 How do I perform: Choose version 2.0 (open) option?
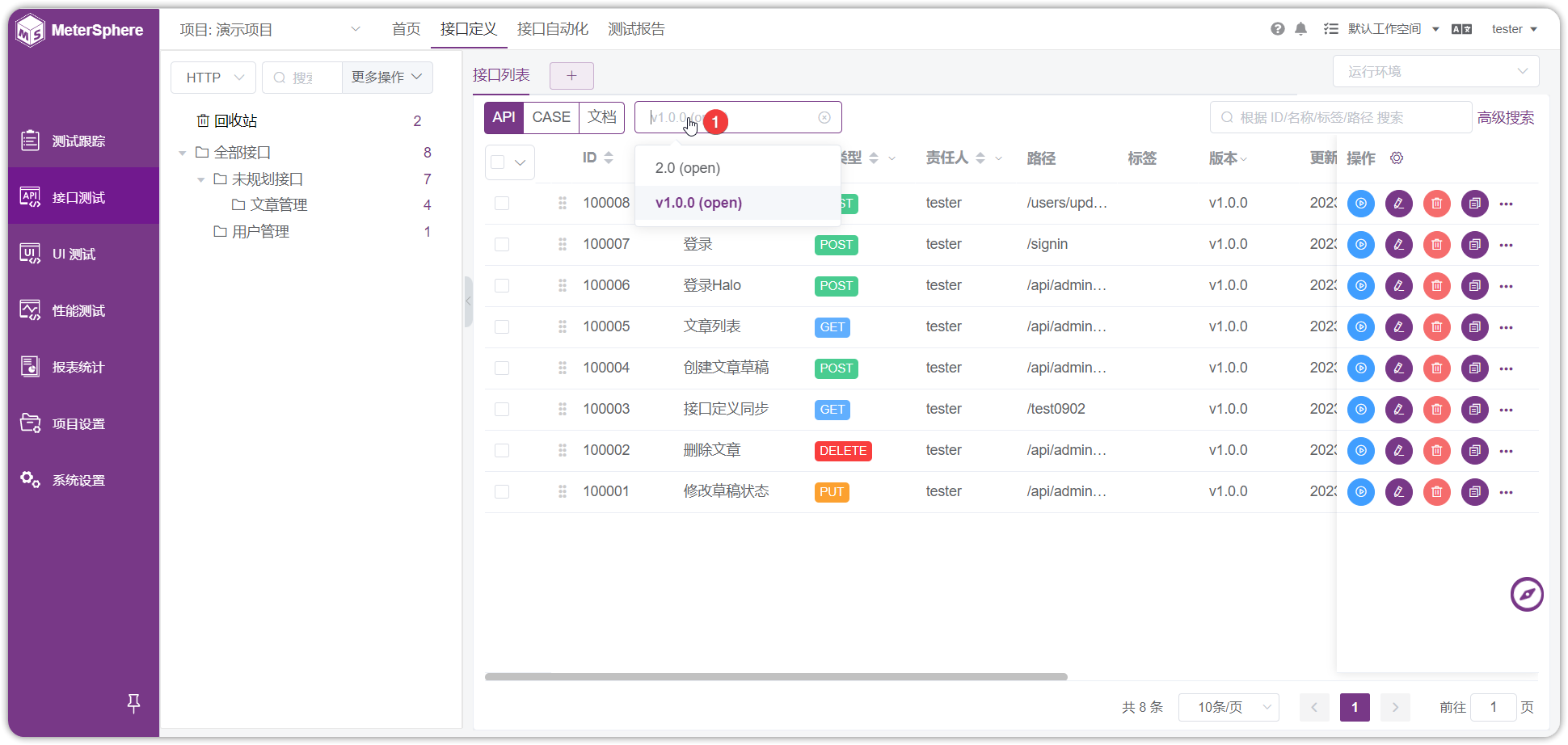[x=737, y=168]
